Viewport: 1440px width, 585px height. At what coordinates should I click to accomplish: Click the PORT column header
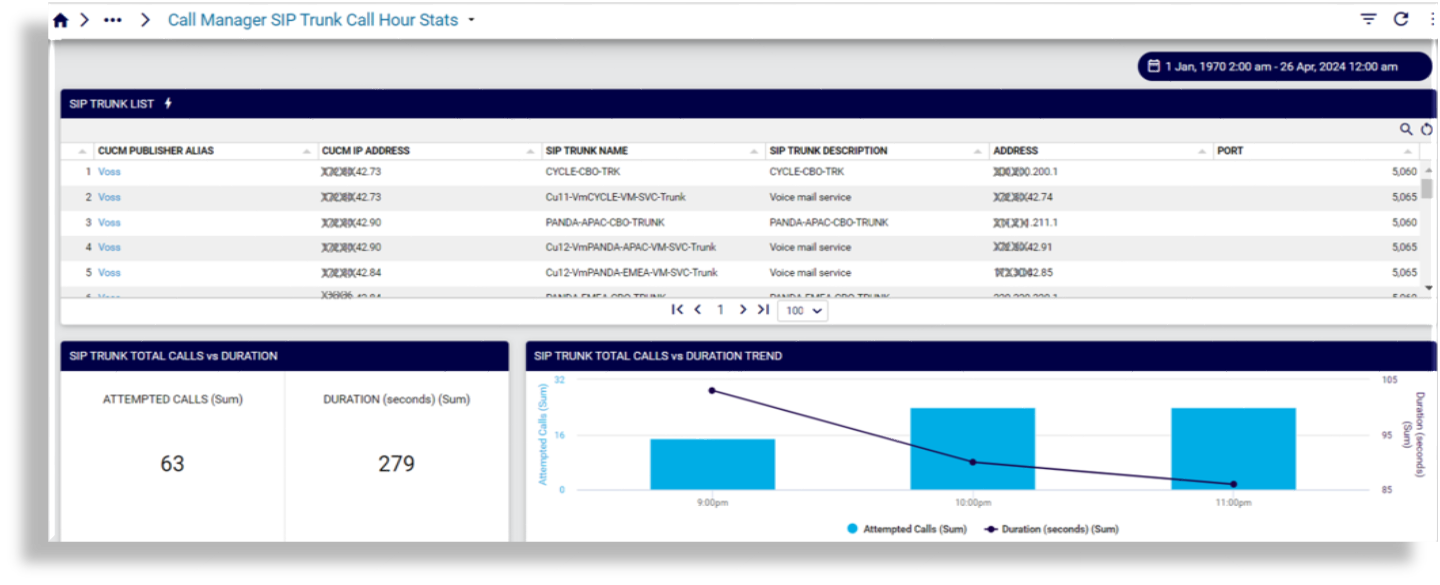(1229, 150)
